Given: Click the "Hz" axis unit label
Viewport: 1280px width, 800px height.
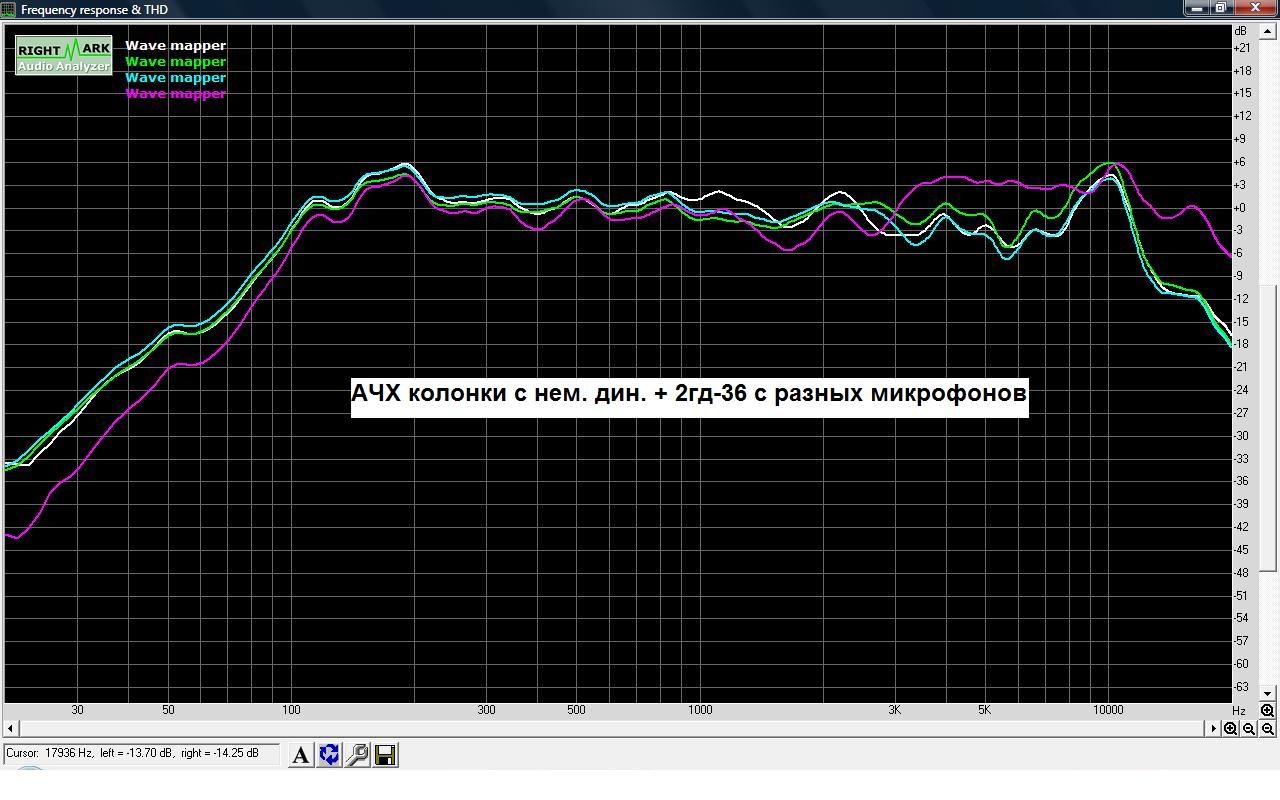Looking at the screenshot, I should click(x=1240, y=711).
